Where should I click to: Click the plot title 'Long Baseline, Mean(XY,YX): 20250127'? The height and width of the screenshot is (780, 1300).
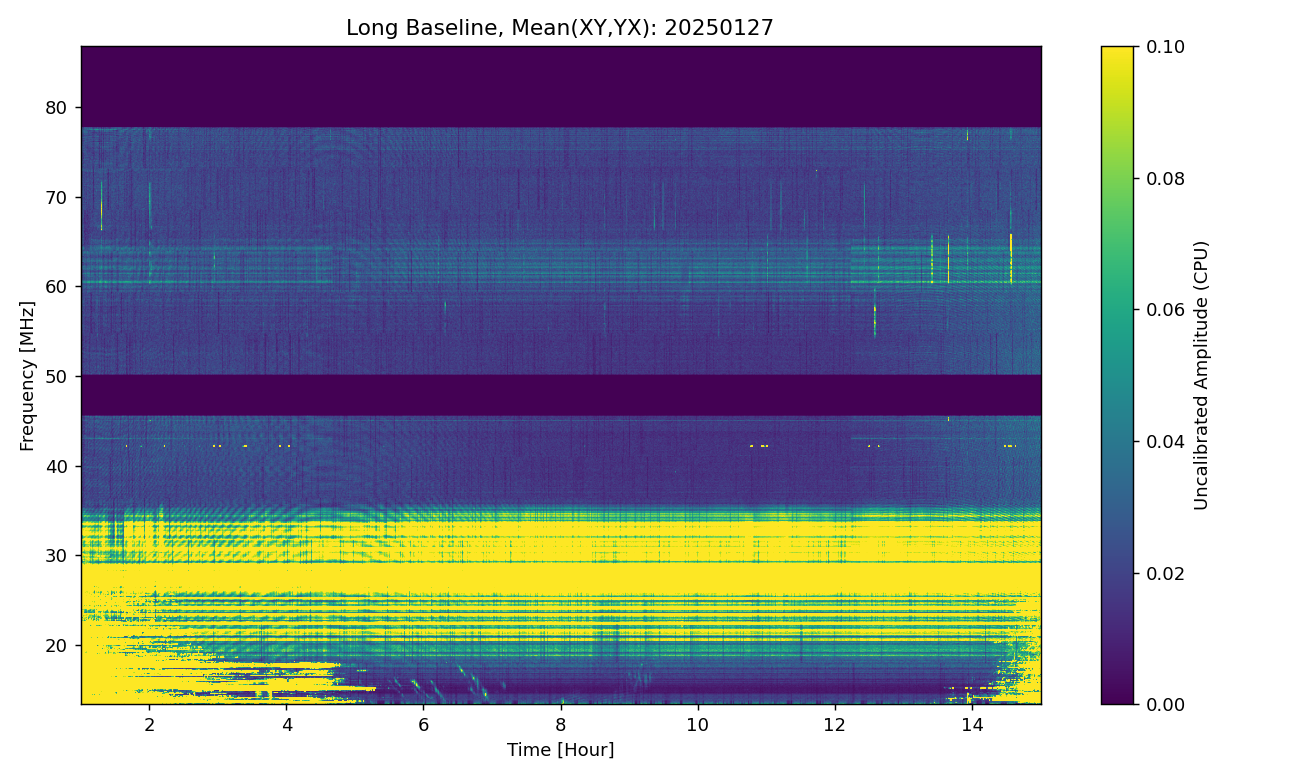[560, 28]
